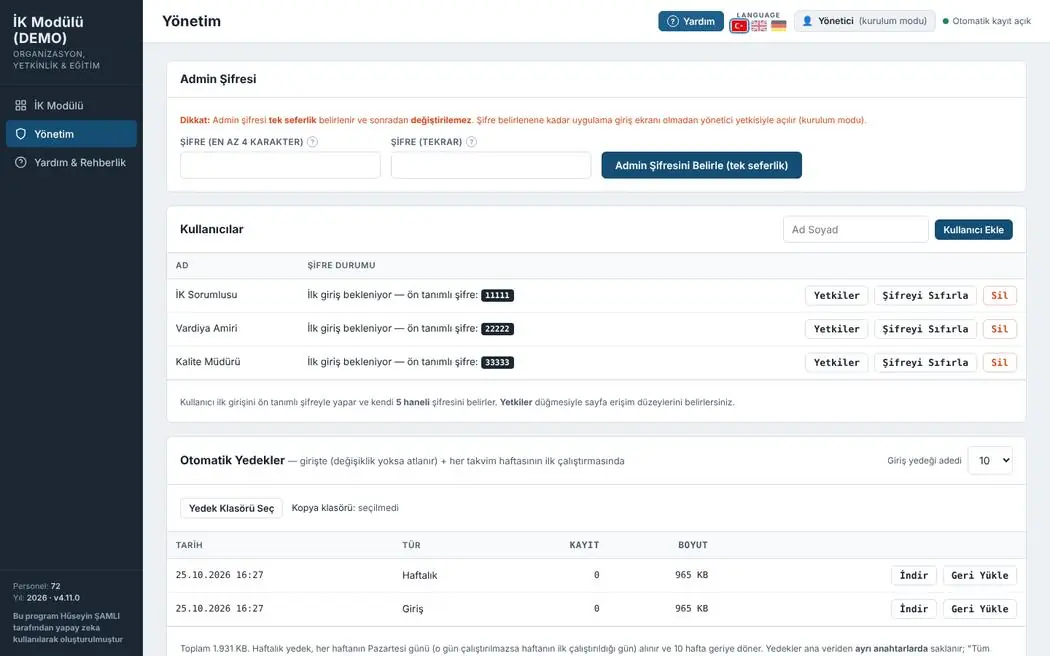Click Geri Yükle for the Giriş backup
The height and width of the screenshot is (656, 1050).
pos(980,608)
